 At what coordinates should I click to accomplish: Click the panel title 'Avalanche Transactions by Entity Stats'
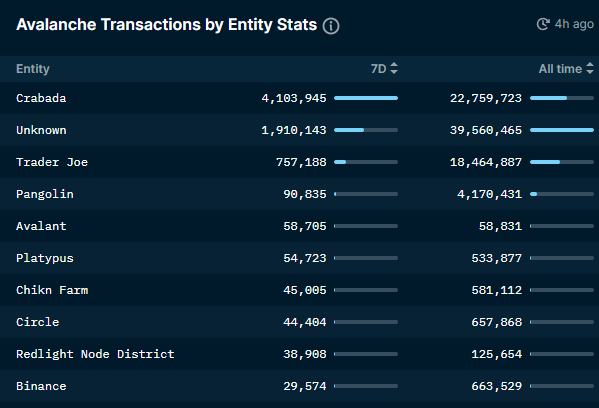point(167,25)
